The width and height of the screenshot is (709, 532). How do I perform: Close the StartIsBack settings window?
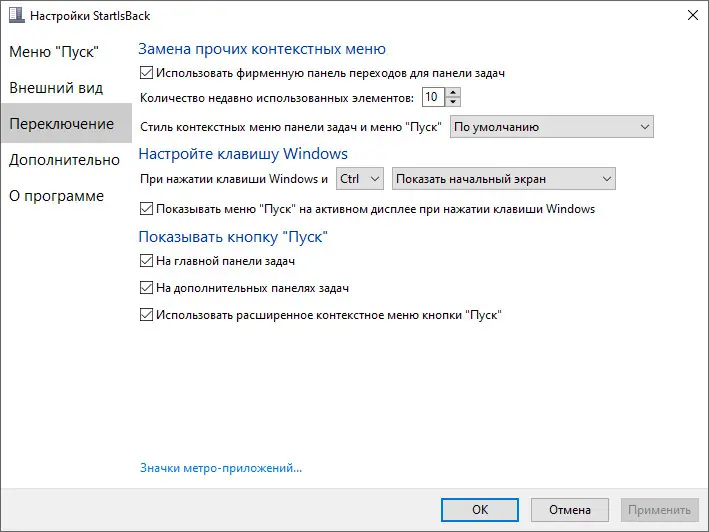point(692,15)
